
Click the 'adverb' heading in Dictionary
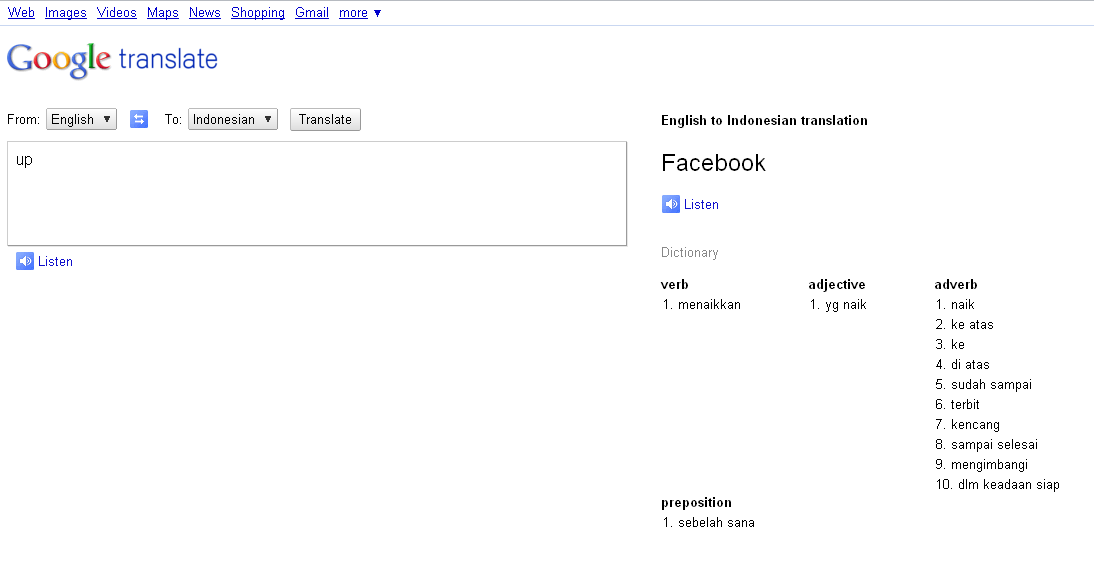(x=956, y=285)
